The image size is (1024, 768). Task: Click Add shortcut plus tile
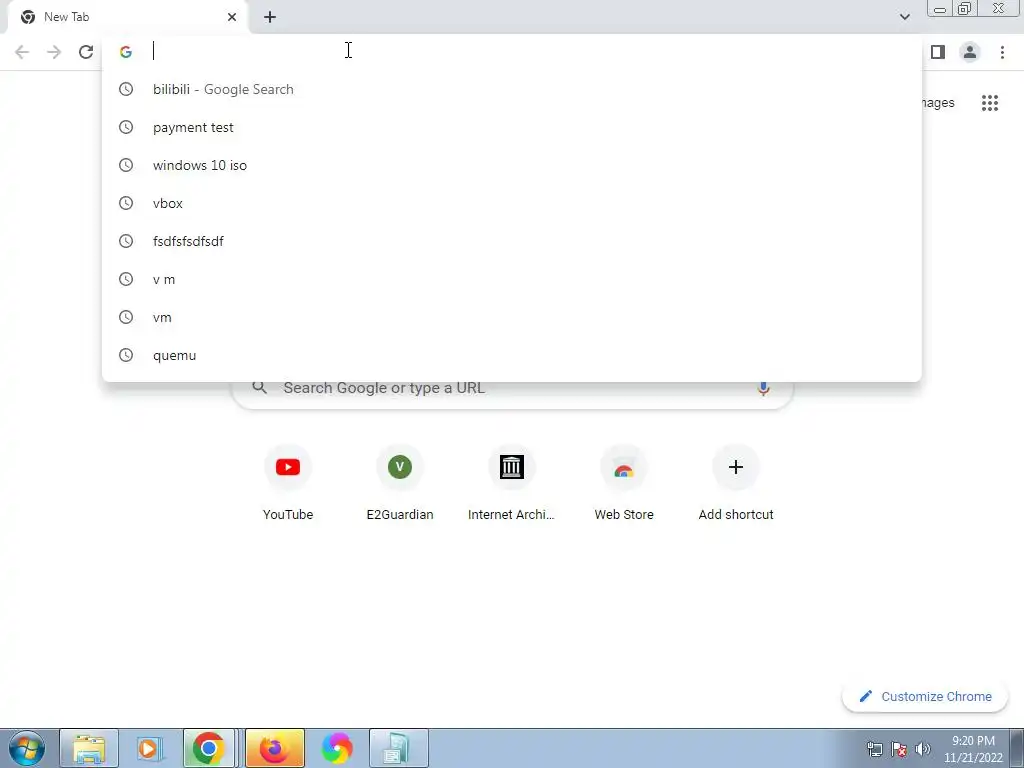[736, 483]
